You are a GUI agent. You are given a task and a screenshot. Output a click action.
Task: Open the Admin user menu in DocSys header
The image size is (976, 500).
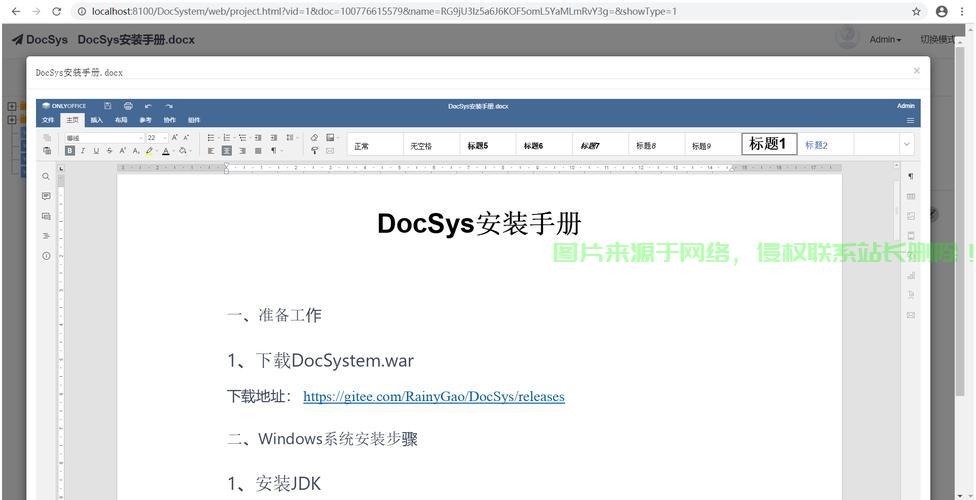pos(885,40)
